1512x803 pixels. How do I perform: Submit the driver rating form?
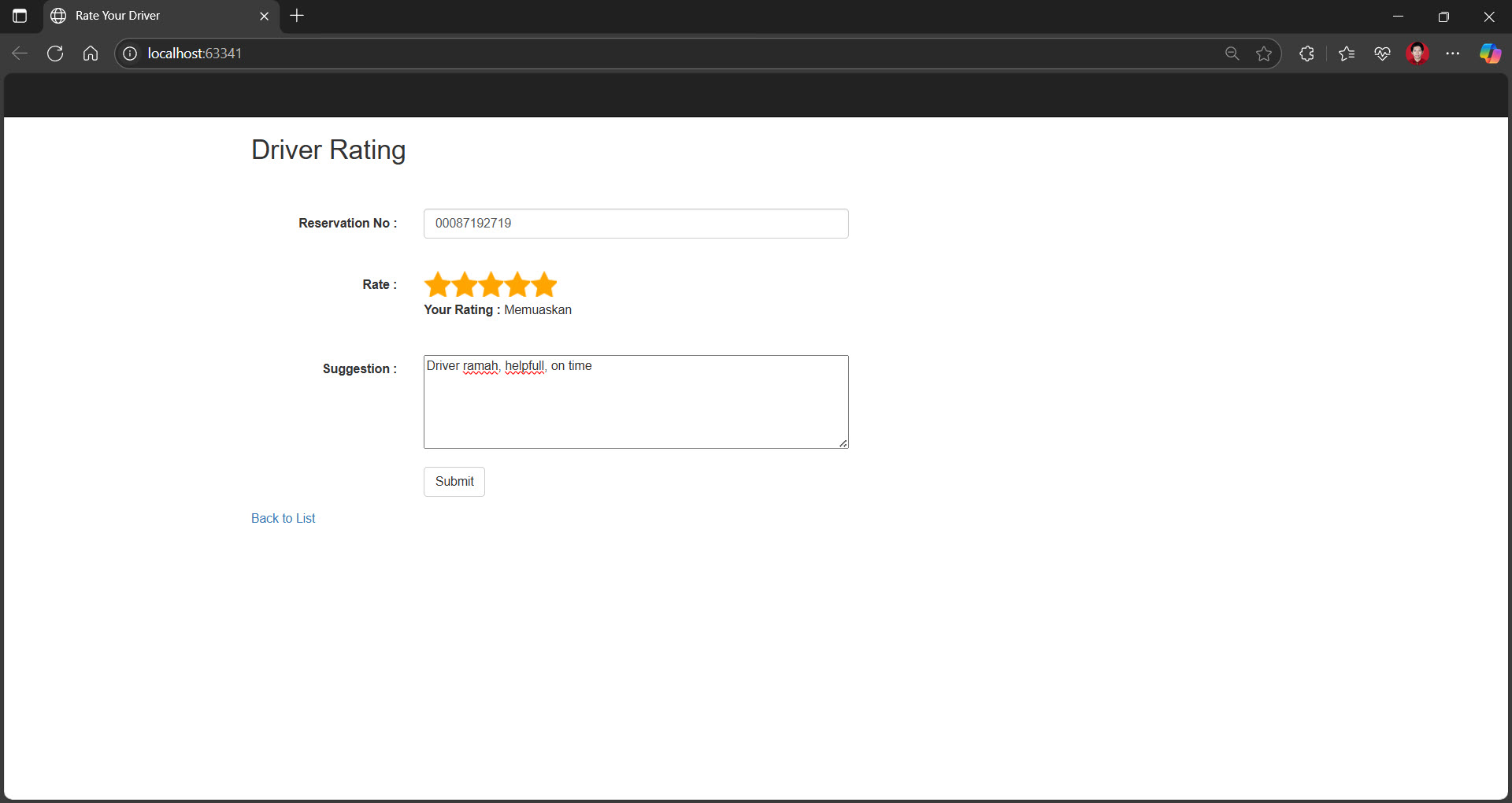(x=454, y=482)
